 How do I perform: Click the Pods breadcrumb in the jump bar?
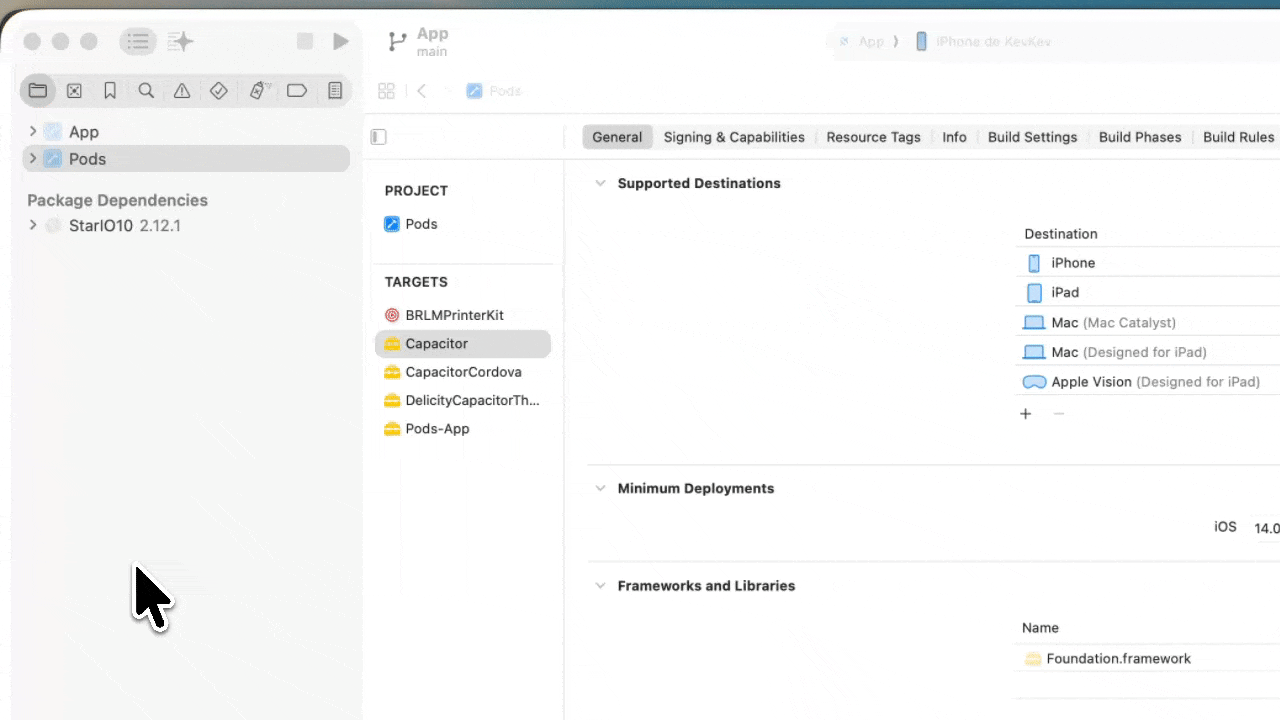tap(494, 91)
